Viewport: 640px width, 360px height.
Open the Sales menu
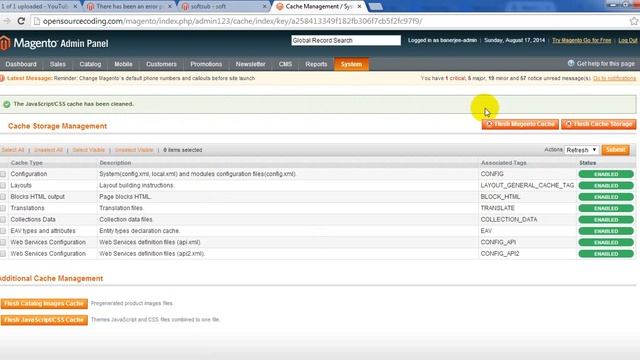click(58, 64)
